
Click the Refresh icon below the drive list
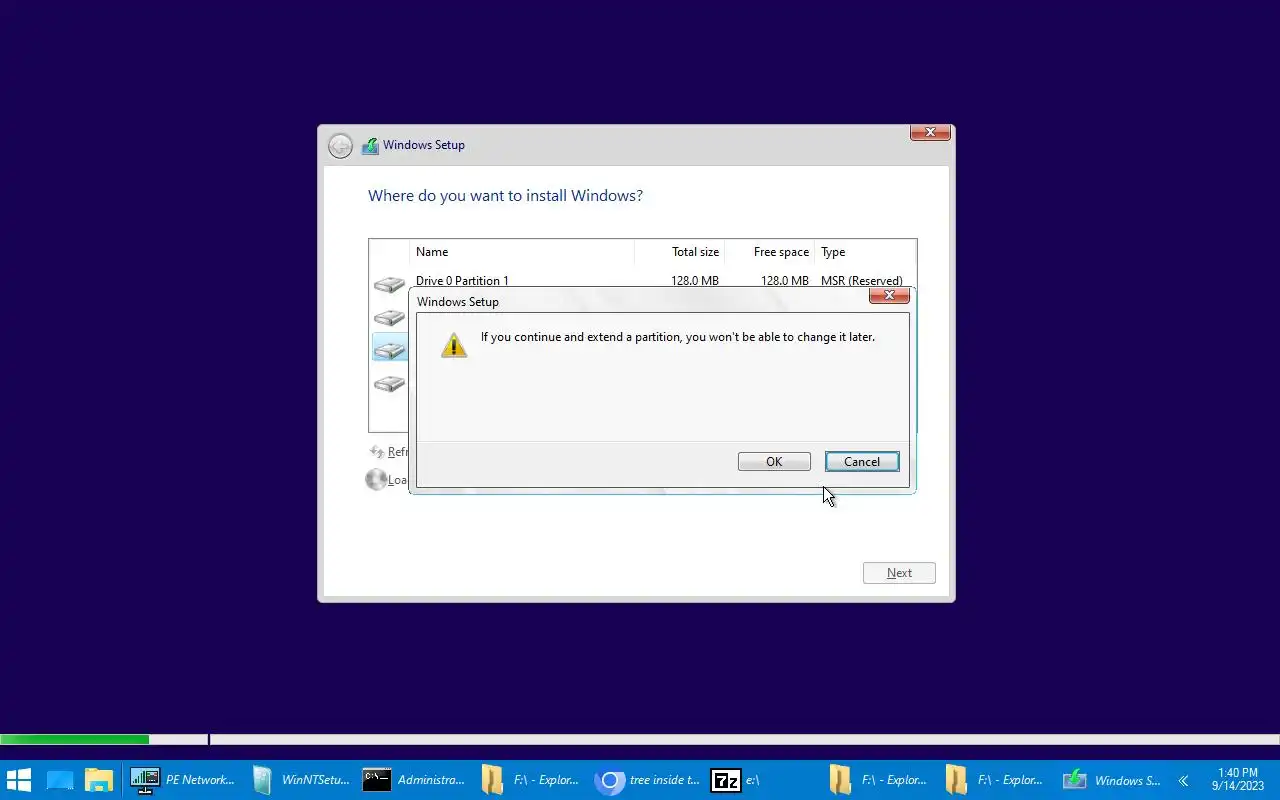pyautogui.click(x=376, y=452)
